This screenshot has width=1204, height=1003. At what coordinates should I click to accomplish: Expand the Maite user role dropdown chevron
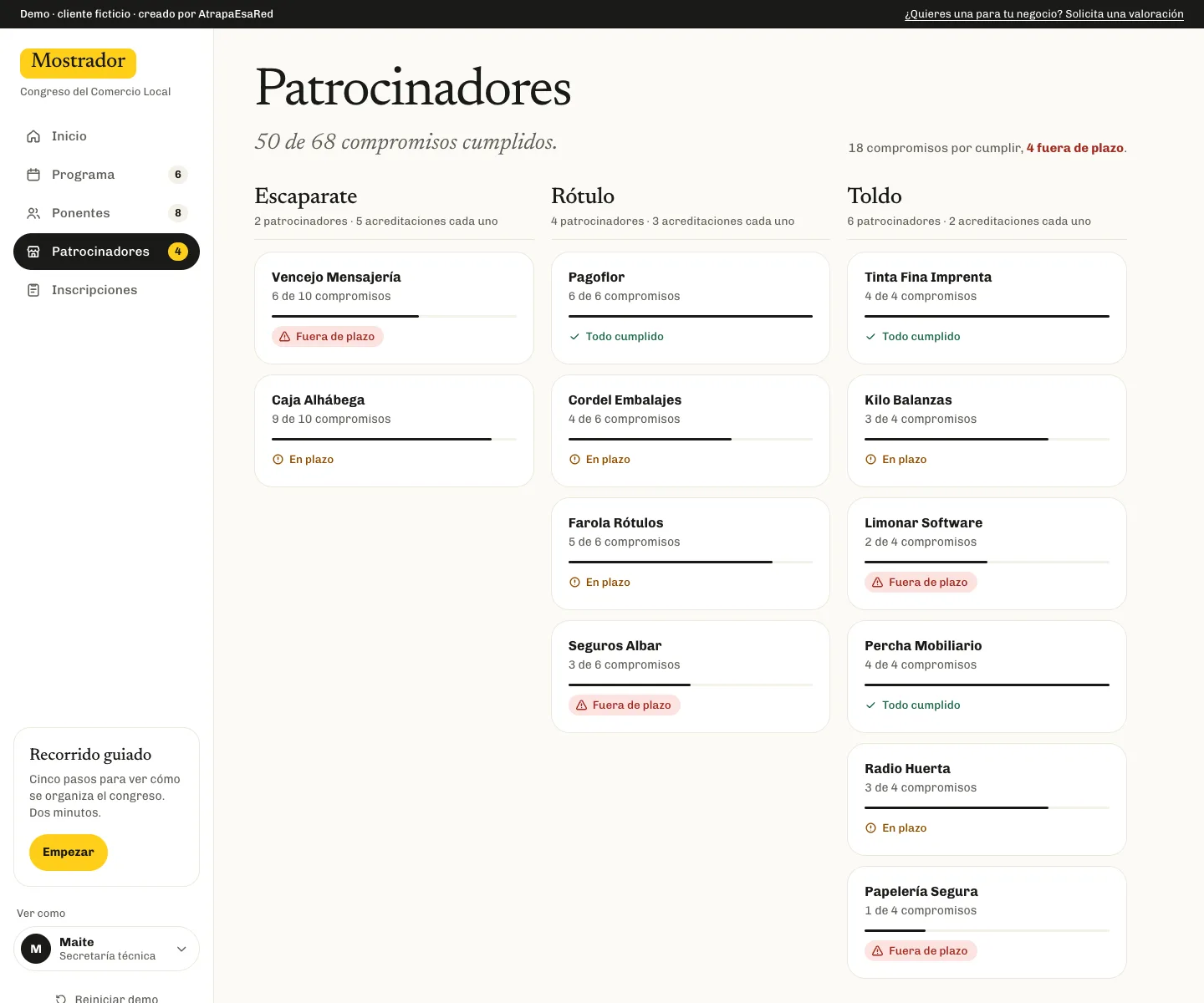tap(181, 949)
